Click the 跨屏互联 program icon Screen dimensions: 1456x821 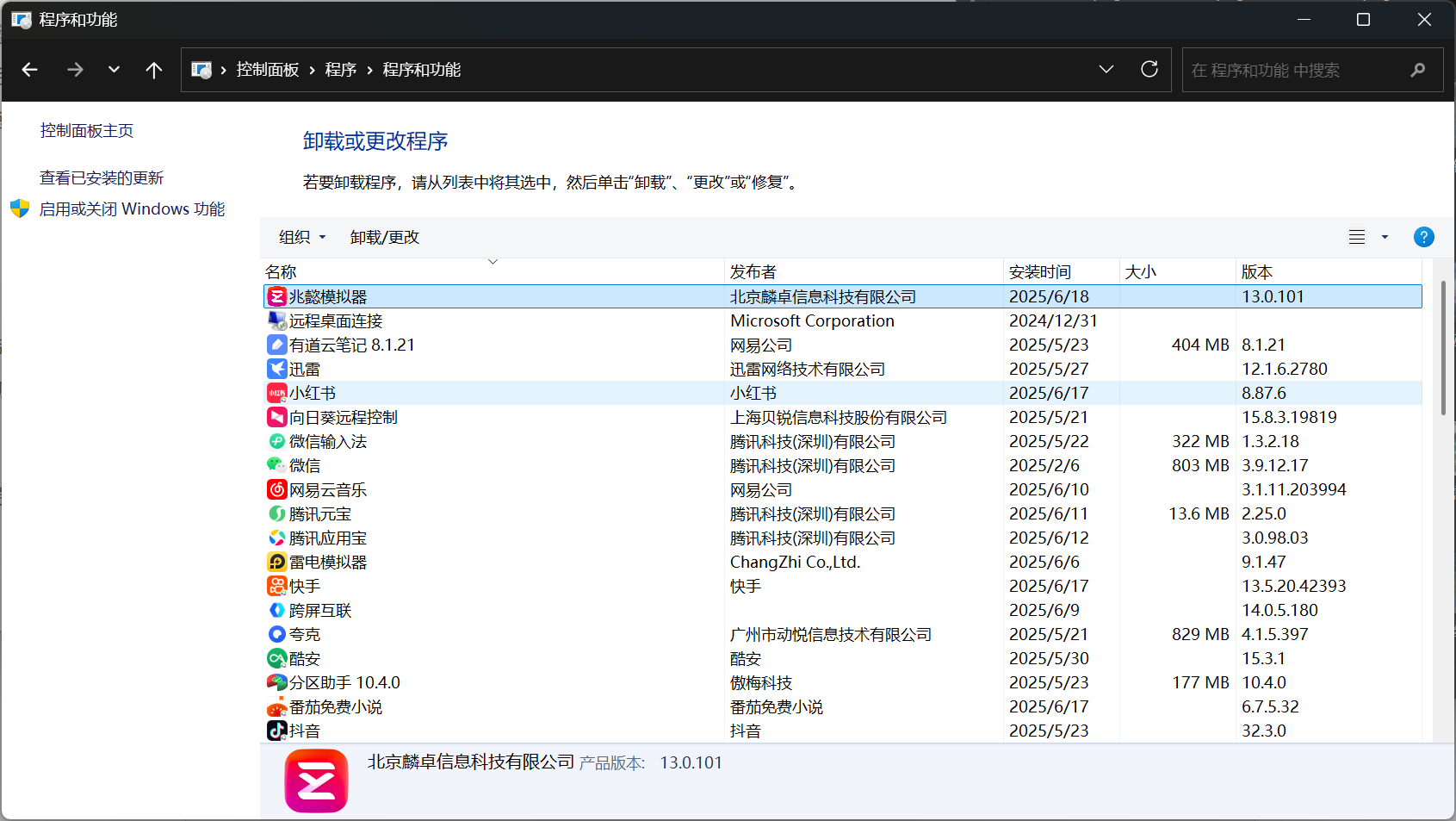click(276, 610)
